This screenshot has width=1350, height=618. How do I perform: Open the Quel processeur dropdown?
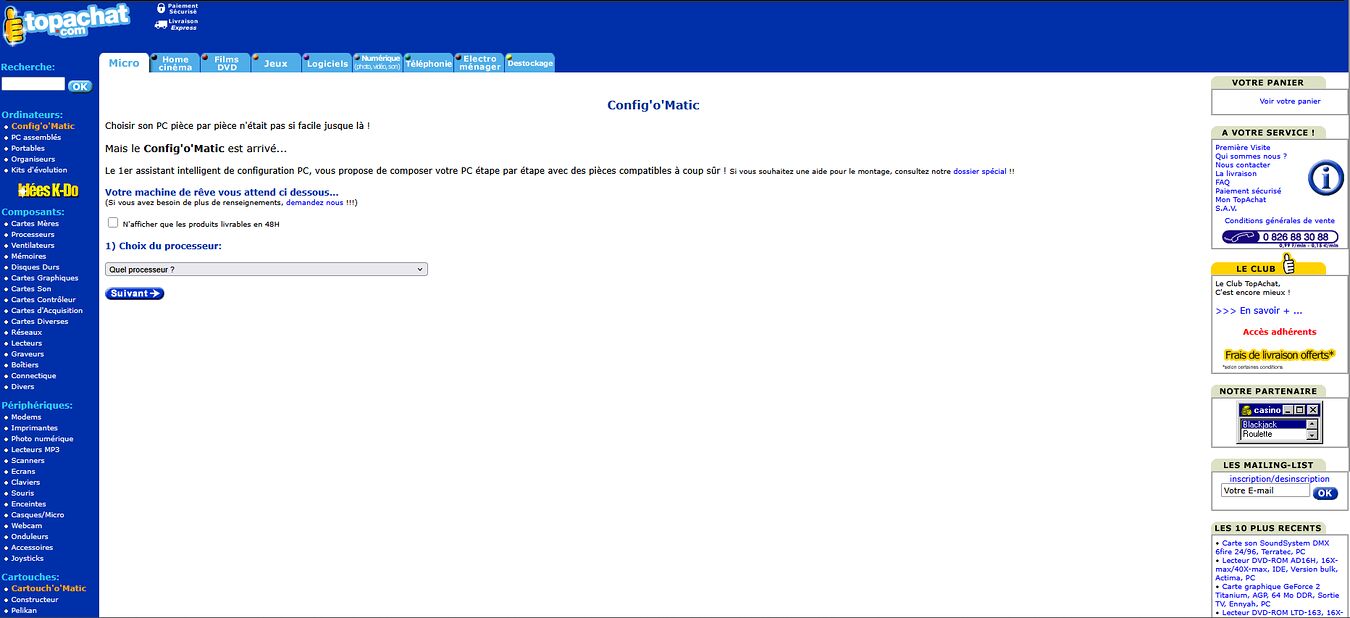[266, 269]
